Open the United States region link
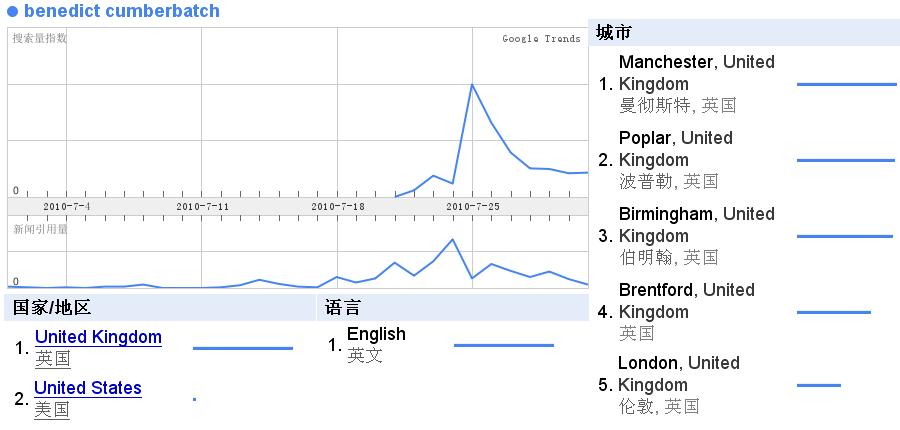This screenshot has width=900, height=430. [88, 388]
